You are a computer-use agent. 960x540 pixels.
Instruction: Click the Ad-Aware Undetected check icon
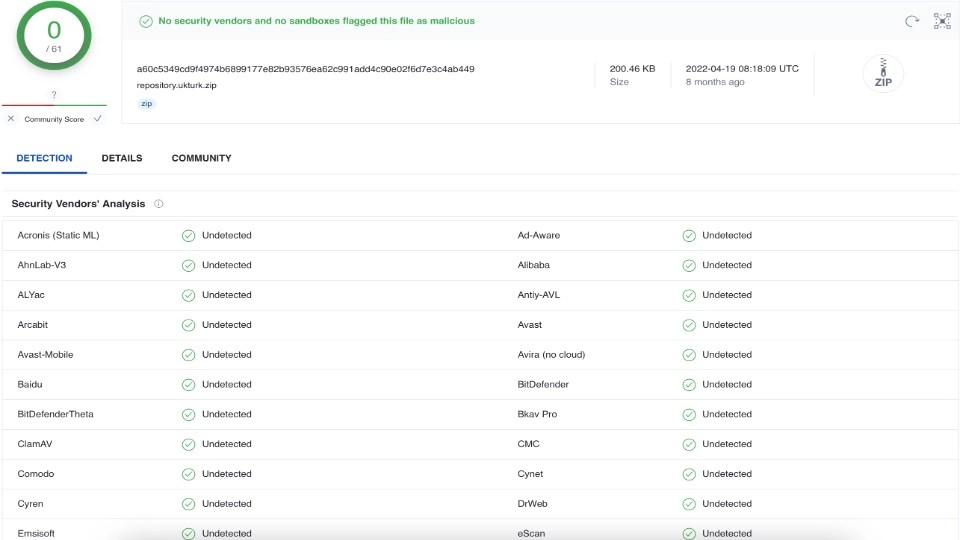(x=689, y=236)
